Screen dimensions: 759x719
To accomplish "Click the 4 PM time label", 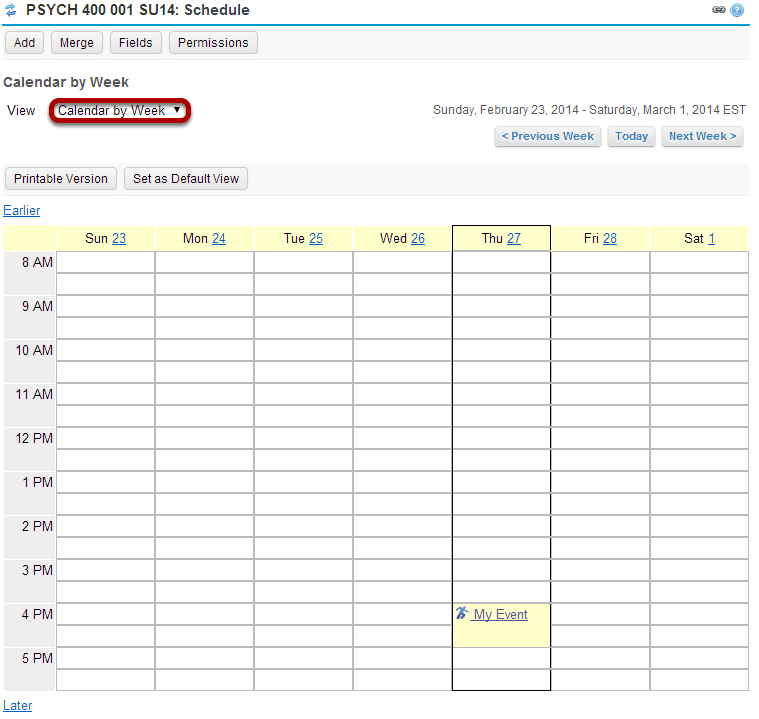I will [37, 614].
